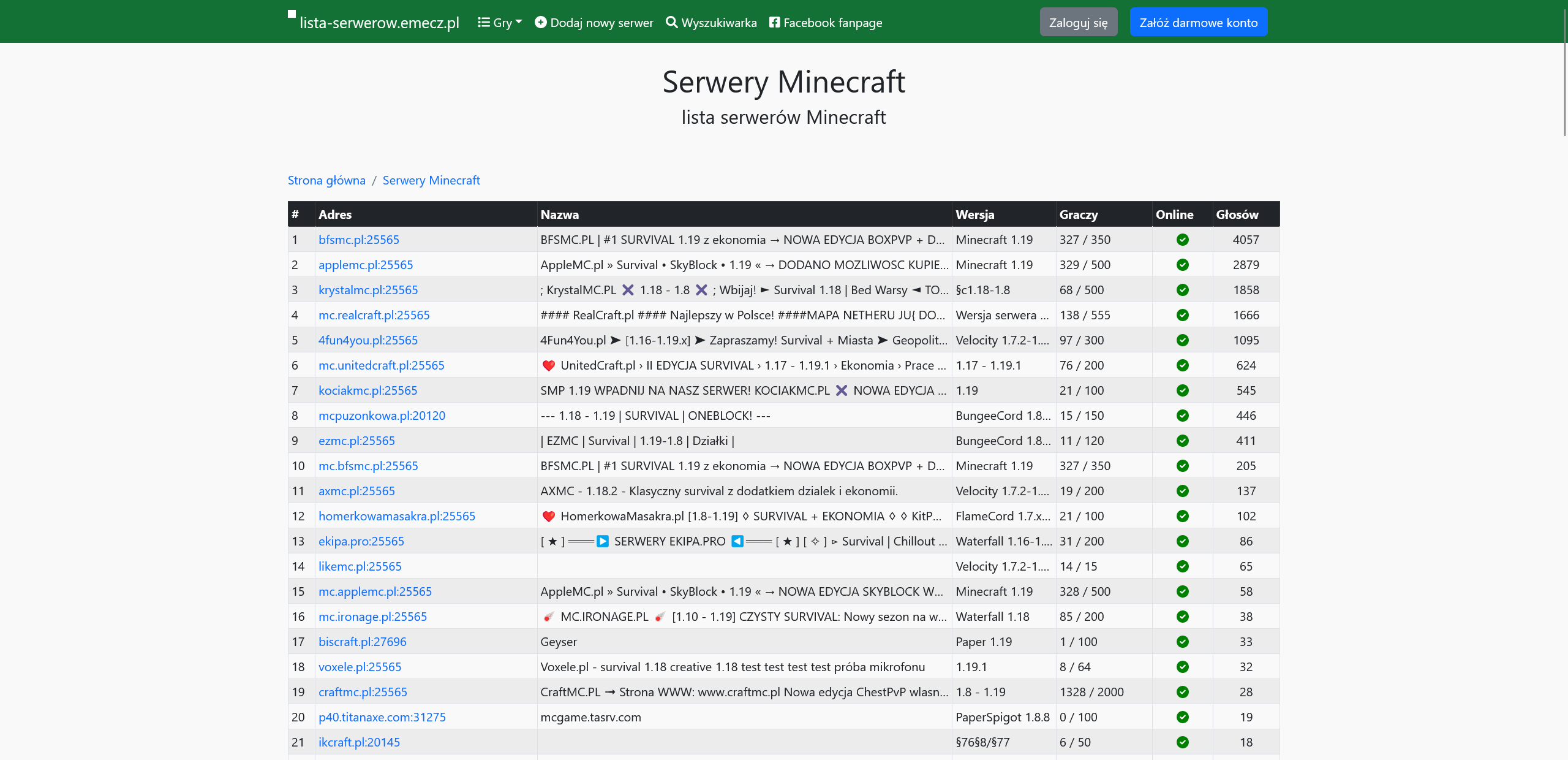Click online status check for bfsmc.pl
Viewport: 1568px width, 760px height.
1182,240
